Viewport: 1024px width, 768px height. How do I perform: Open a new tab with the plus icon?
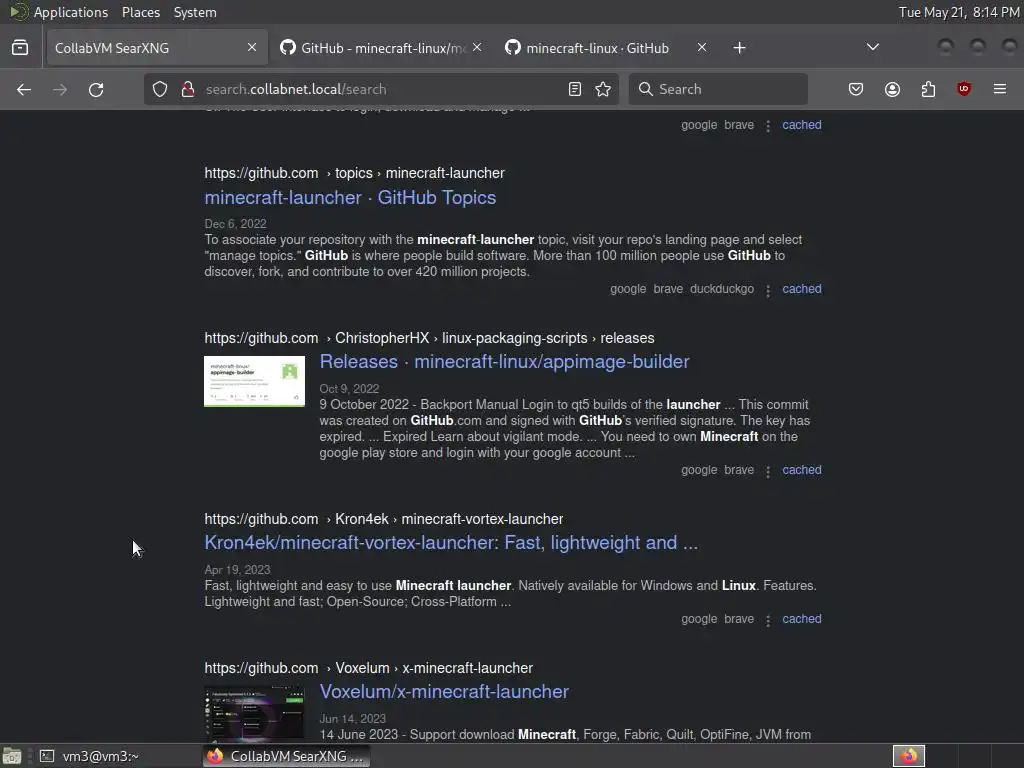click(739, 48)
